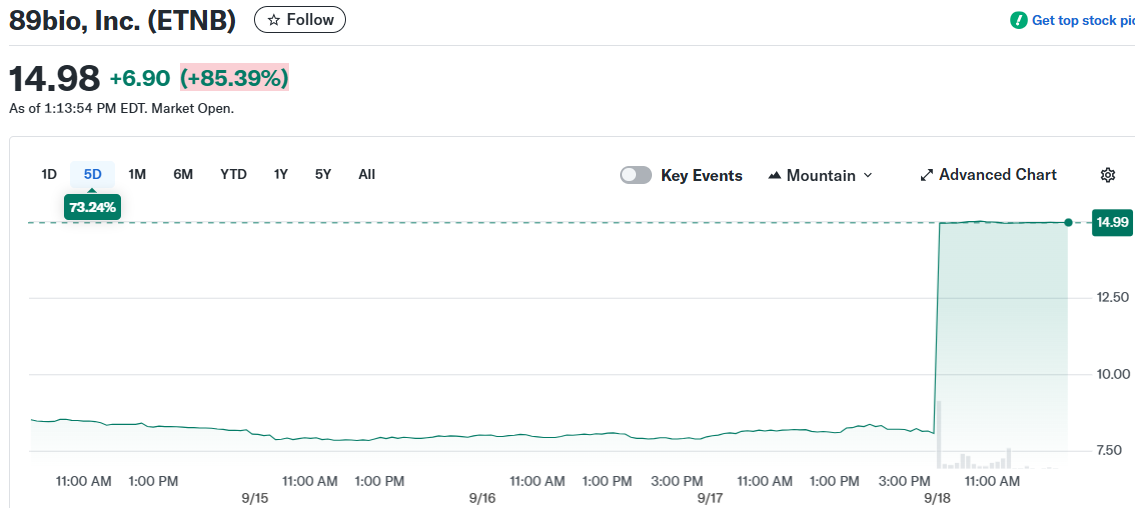Click the green Get top stock picks icon
This screenshot has height=508, width=1135.
pyautogui.click(x=1018, y=20)
